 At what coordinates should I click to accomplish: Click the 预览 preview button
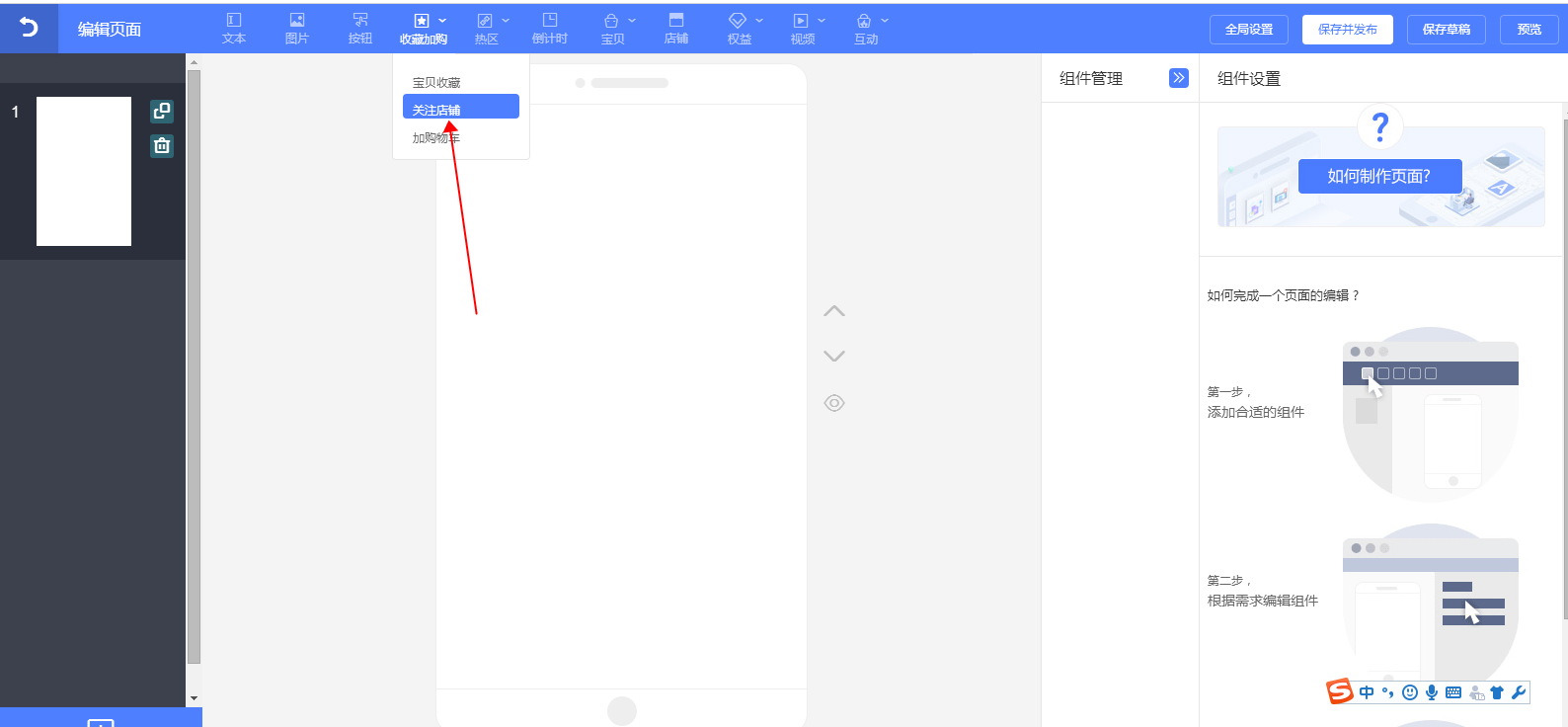point(1529,30)
